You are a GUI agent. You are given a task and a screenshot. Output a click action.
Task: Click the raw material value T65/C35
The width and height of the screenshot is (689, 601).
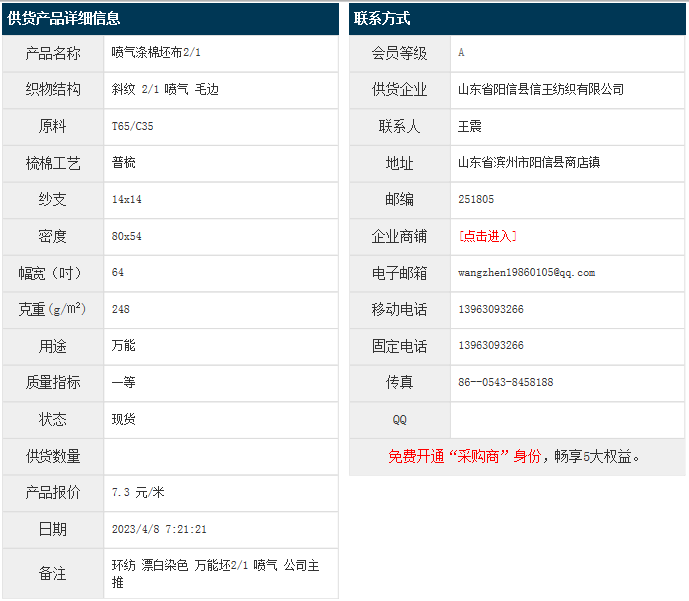tap(133, 127)
